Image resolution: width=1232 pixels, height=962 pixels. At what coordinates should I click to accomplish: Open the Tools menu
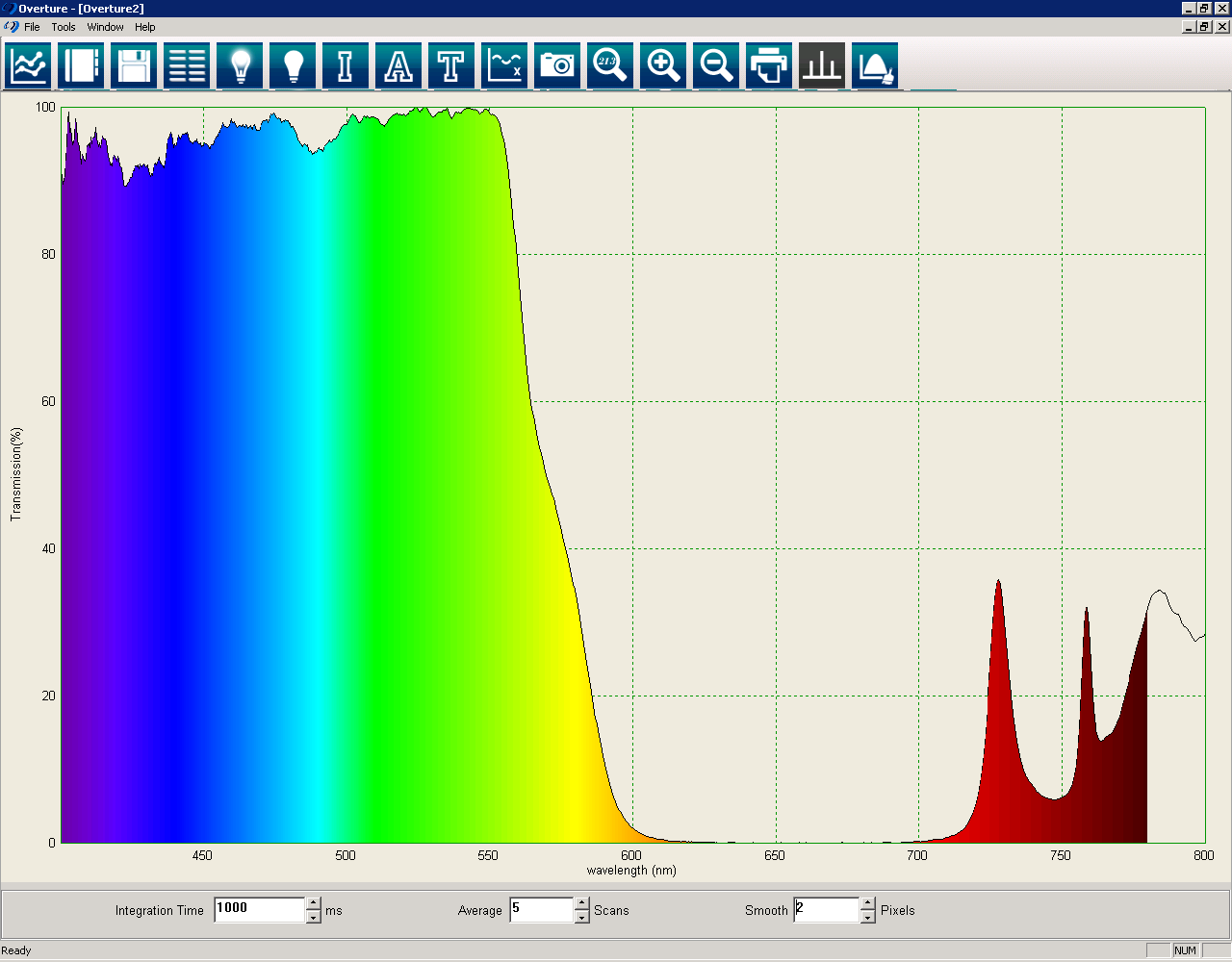(x=64, y=27)
